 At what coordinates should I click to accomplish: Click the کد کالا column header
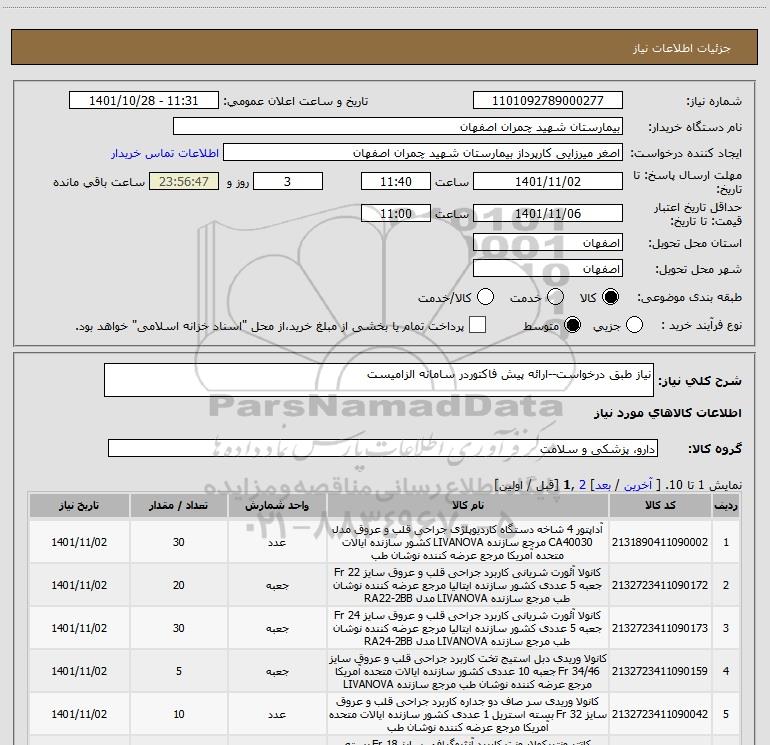(x=660, y=505)
